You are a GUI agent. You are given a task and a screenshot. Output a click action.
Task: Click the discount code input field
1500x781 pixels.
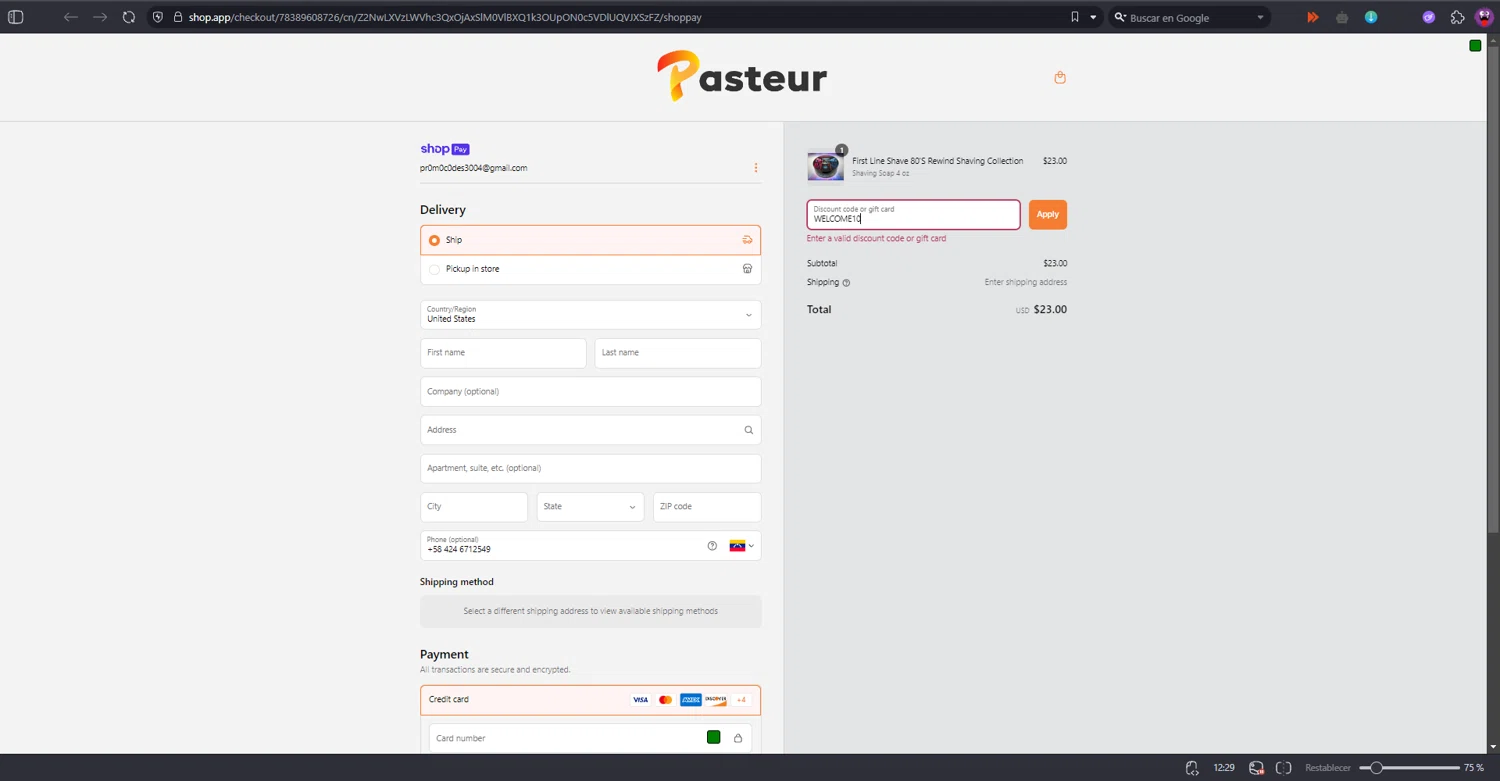click(913, 214)
